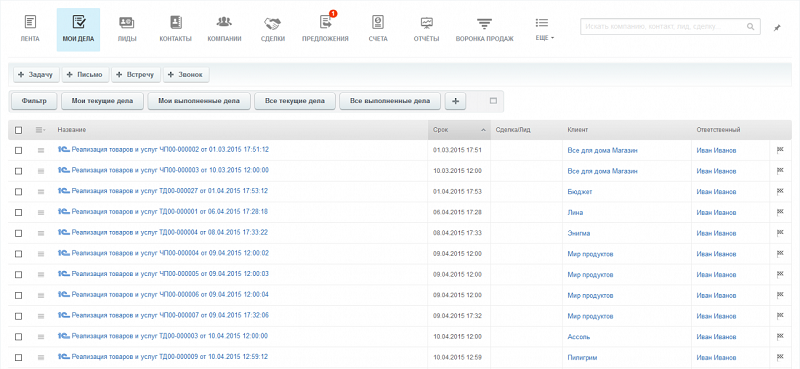Click the Название column header
The height and width of the screenshot is (369, 800).
(71, 130)
